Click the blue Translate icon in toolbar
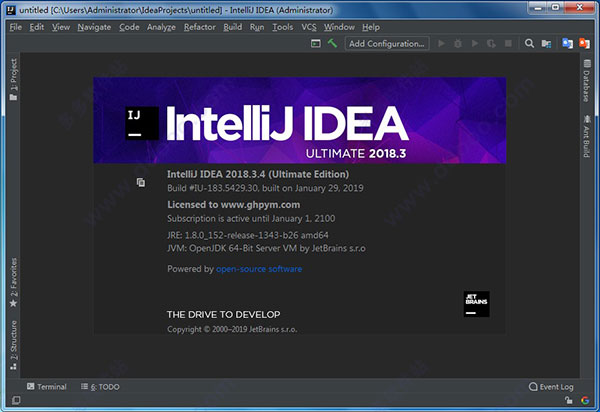The image size is (600, 412). [x=567, y=43]
